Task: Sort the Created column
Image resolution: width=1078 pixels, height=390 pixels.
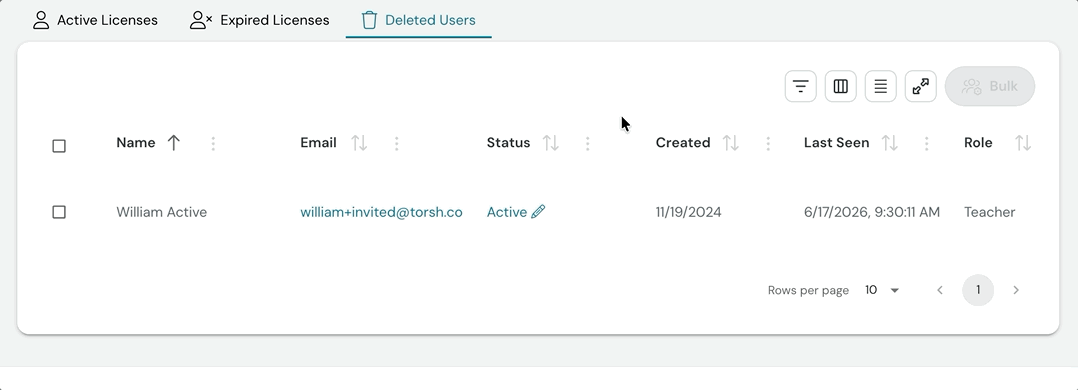Action: pos(731,142)
